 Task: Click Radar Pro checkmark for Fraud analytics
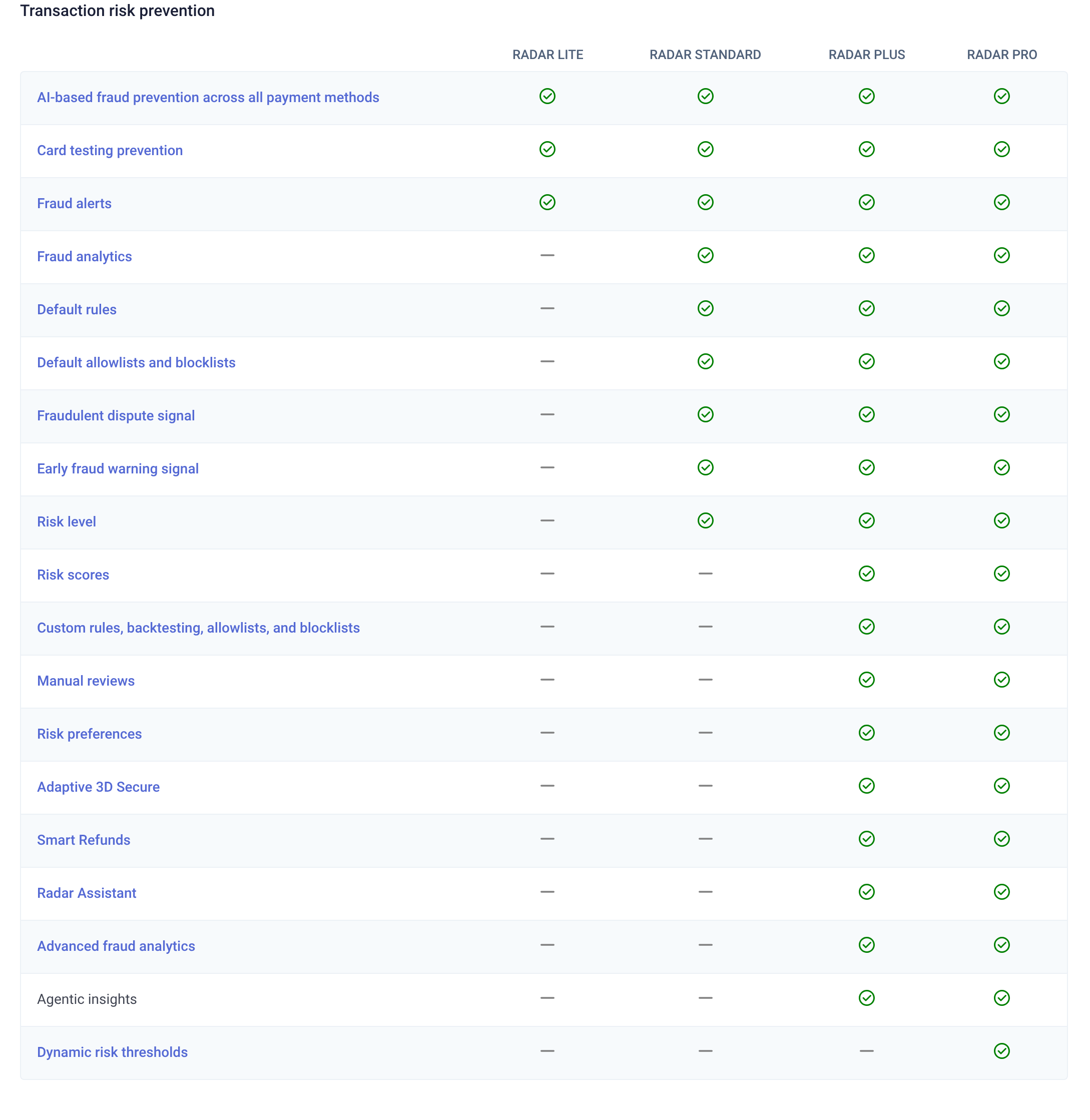pyautogui.click(x=1002, y=255)
